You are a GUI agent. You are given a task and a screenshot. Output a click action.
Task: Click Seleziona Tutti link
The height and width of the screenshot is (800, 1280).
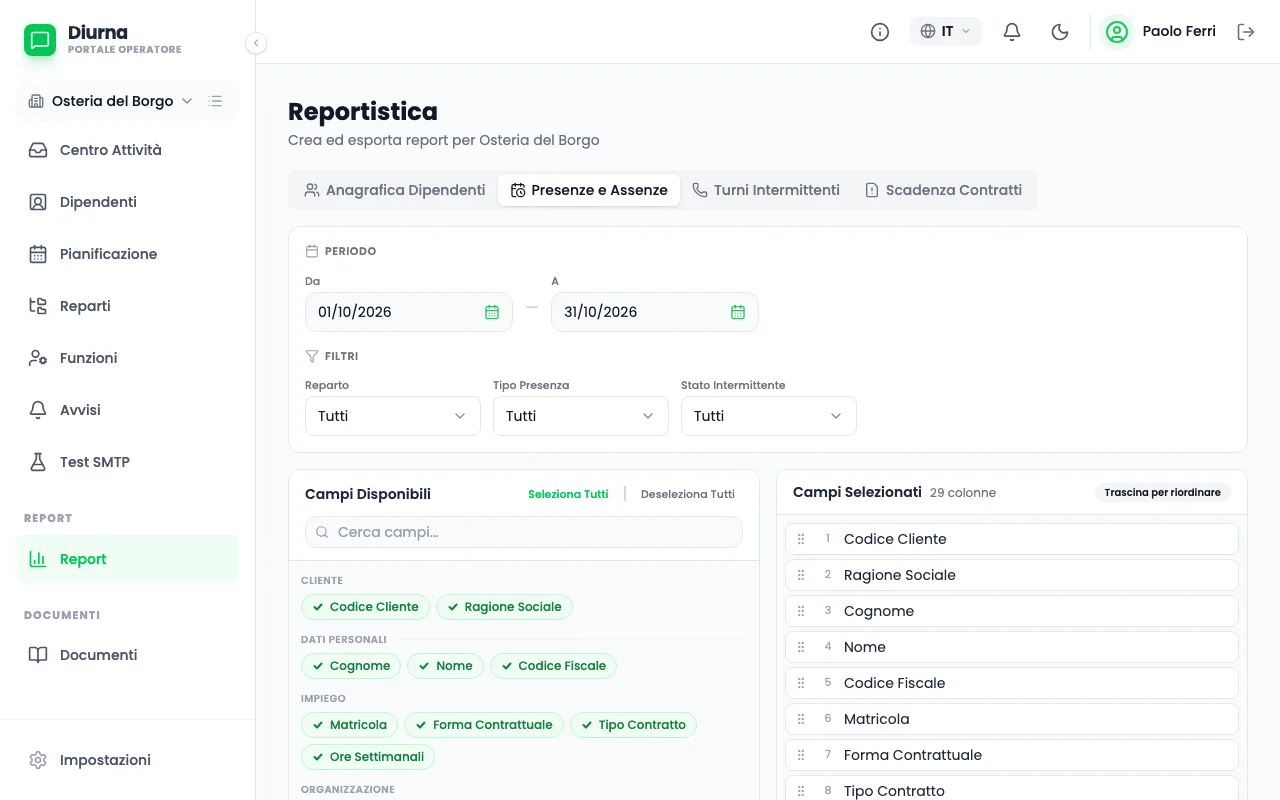tap(568, 494)
